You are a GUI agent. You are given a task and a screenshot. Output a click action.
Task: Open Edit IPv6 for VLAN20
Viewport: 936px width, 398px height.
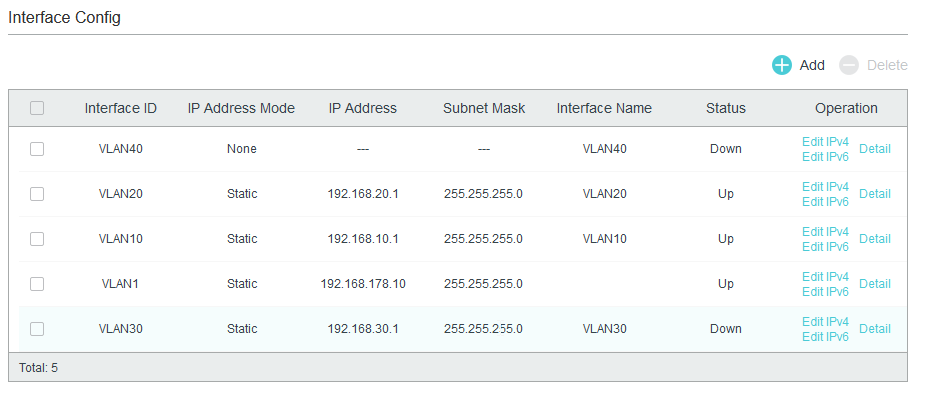[825, 202]
